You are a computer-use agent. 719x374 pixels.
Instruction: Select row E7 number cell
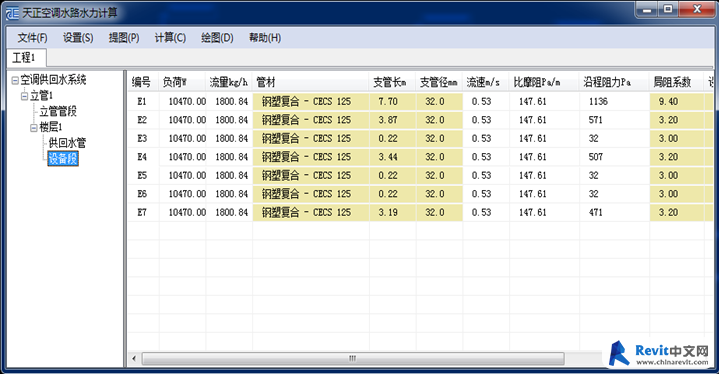click(143, 212)
